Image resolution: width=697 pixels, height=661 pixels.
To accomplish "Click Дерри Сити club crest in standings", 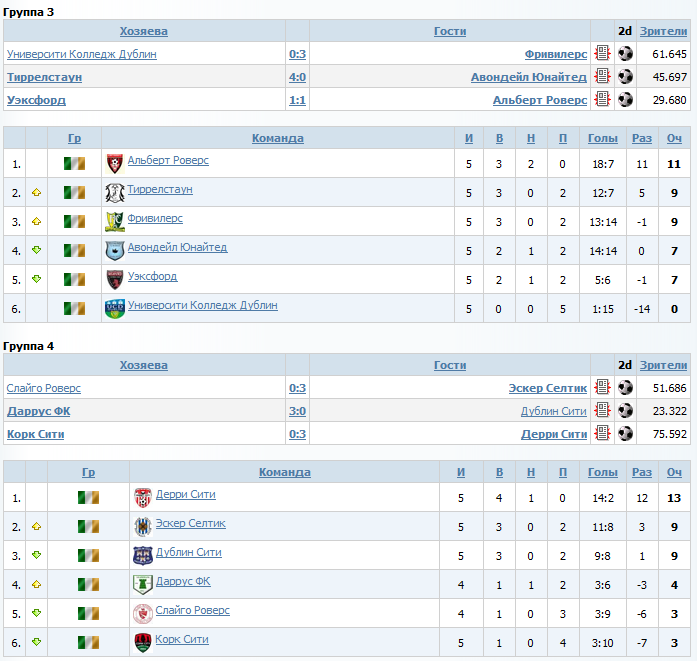I will 143,497.
